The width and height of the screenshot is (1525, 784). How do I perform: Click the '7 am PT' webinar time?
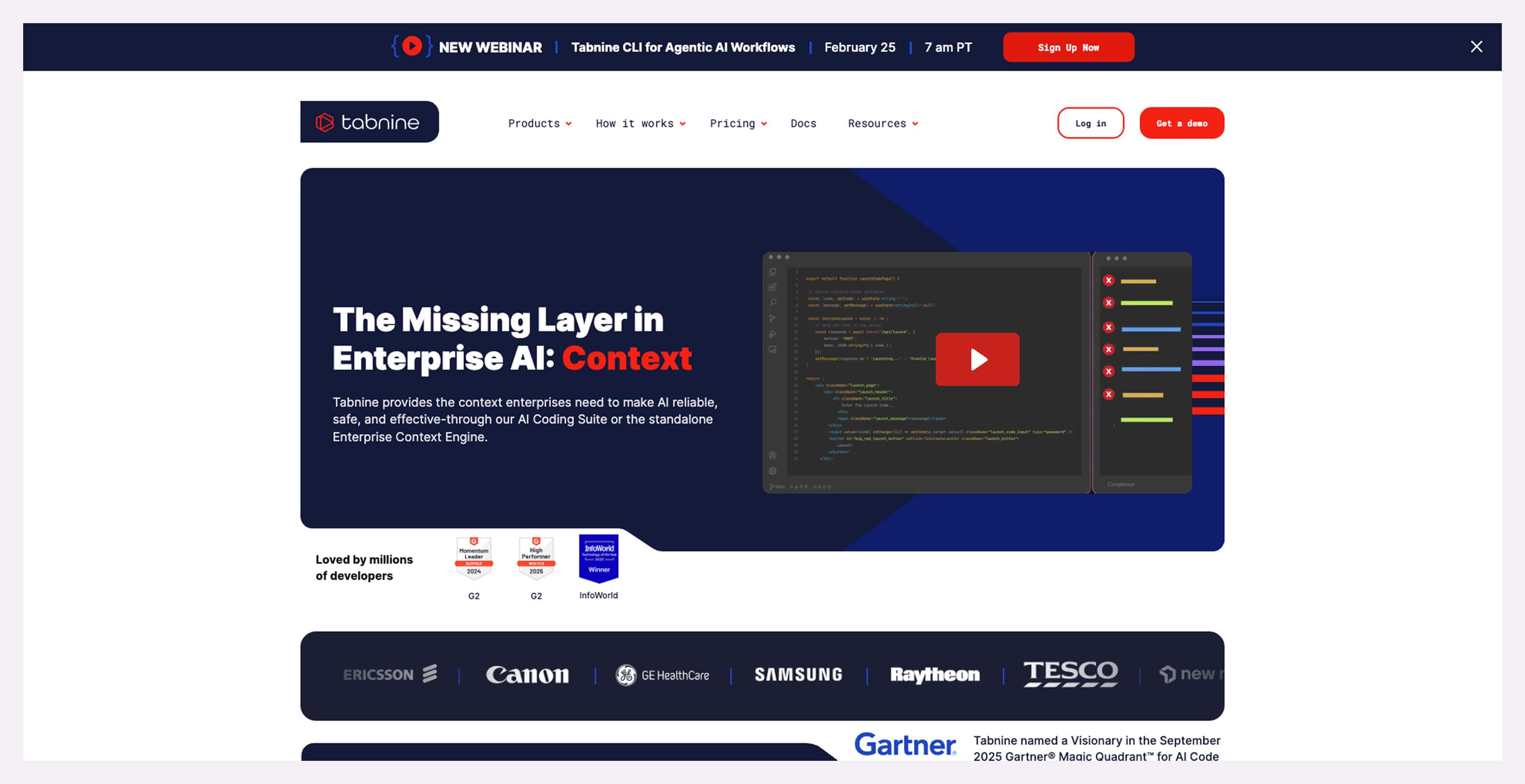point(948,47)
